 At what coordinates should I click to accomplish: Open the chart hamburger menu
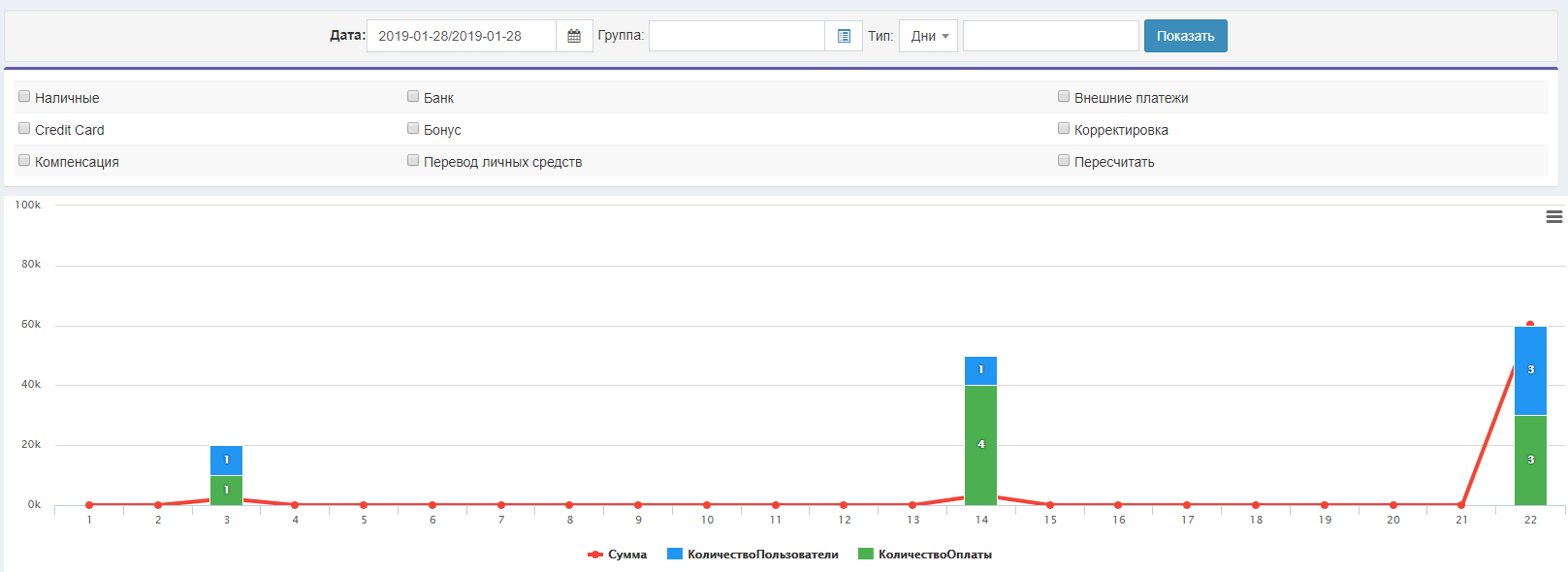coord(1553,217)
